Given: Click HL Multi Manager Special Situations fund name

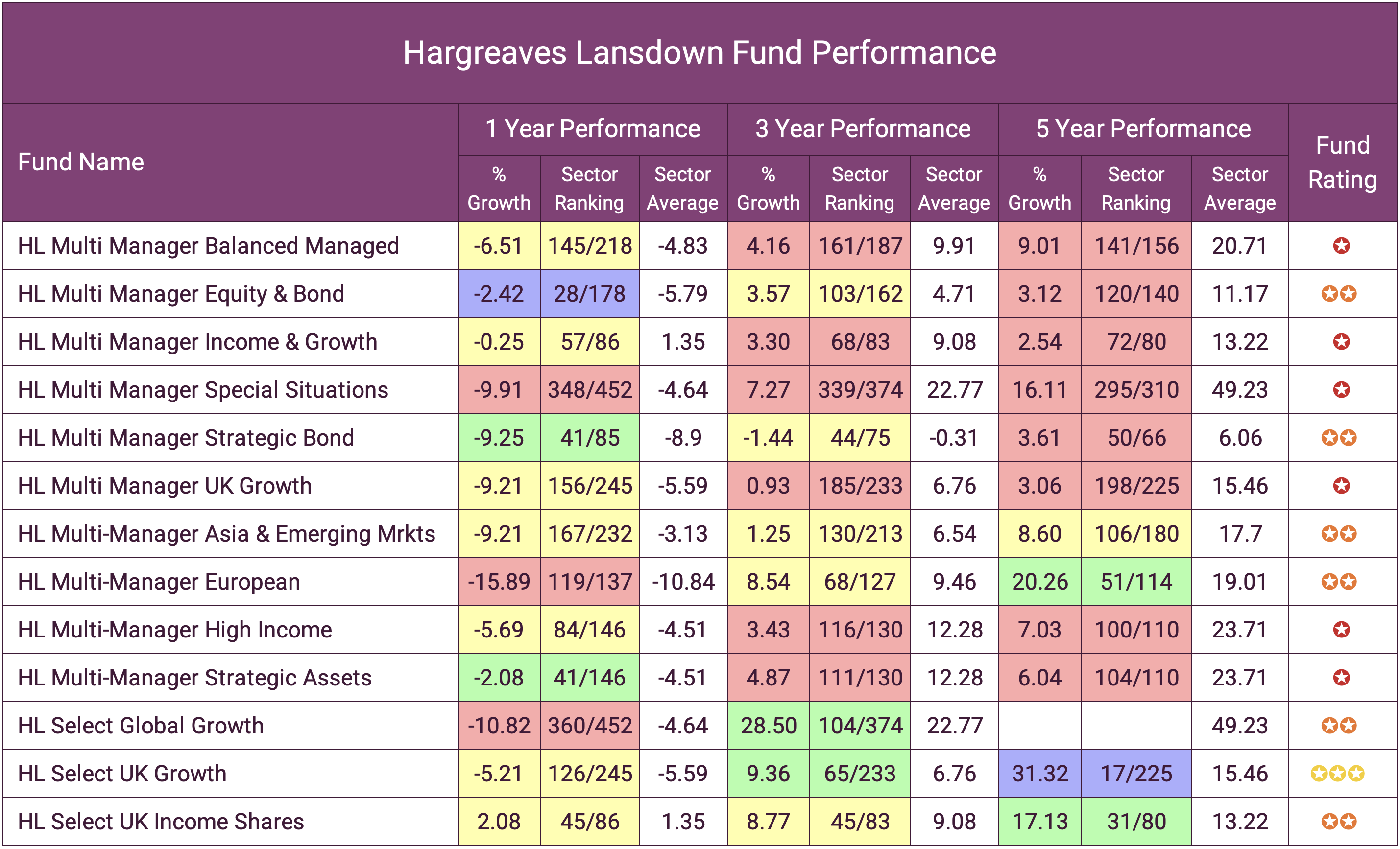Looking at the screenshot, I should pyautogui.click(x=203, y=390).
